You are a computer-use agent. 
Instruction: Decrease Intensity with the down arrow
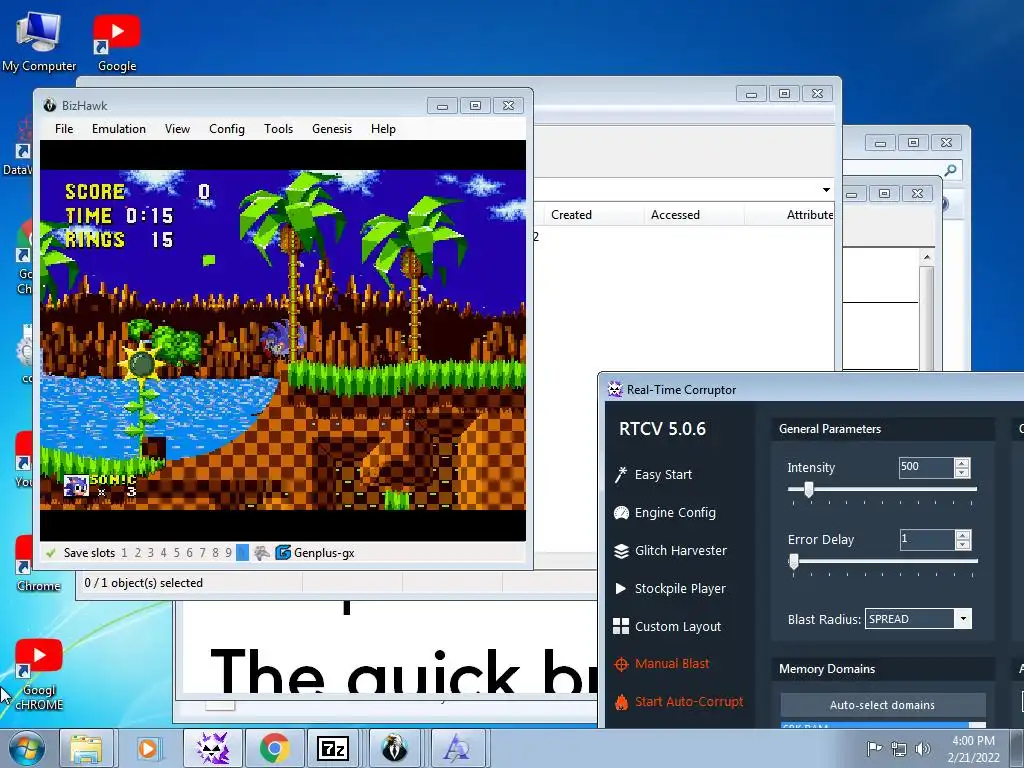tap(962, 472)
